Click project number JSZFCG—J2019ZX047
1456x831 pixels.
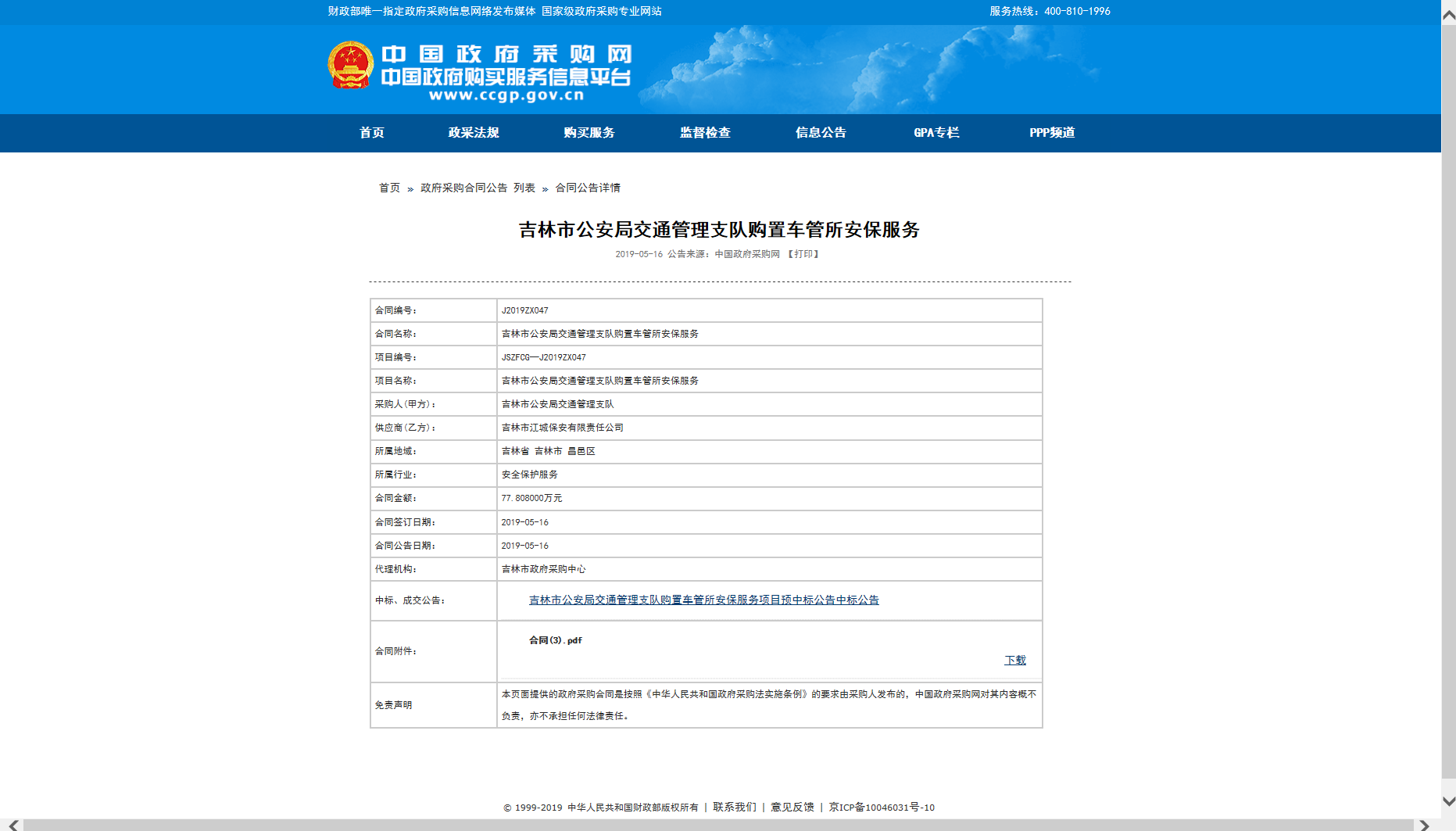[544, 357]
